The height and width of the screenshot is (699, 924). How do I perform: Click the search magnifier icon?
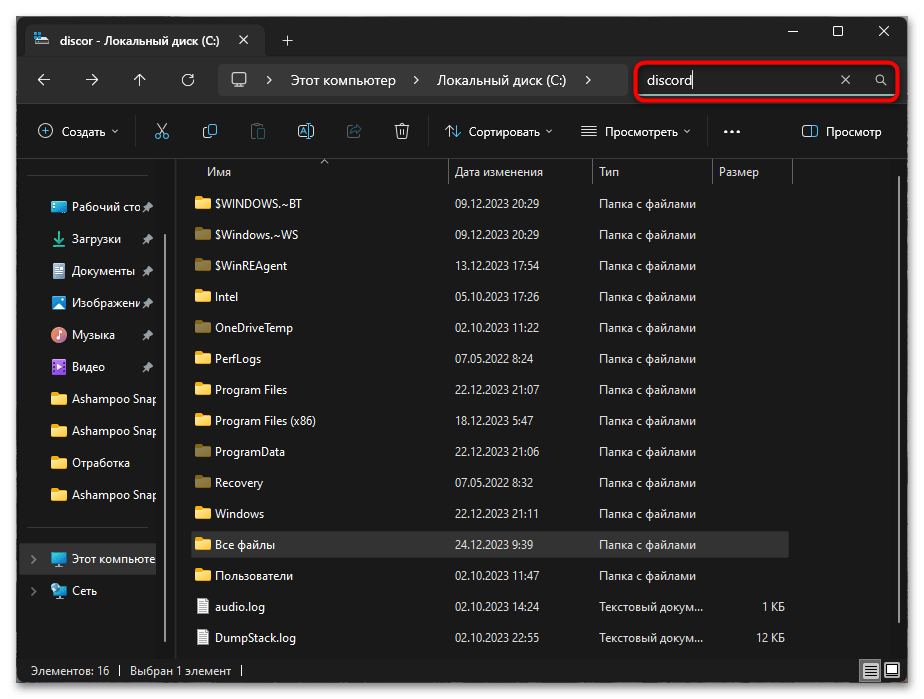coord(880,80)
